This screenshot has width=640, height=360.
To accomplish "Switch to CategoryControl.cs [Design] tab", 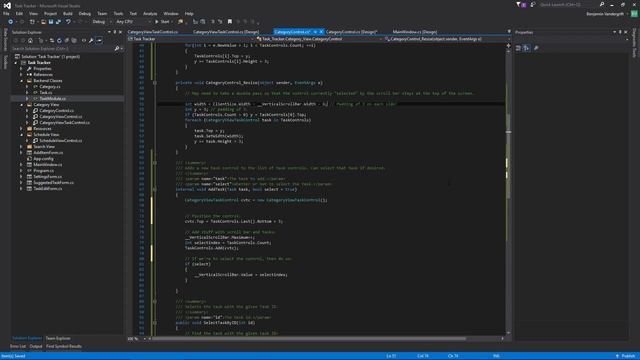I will [x=351, y=31].
